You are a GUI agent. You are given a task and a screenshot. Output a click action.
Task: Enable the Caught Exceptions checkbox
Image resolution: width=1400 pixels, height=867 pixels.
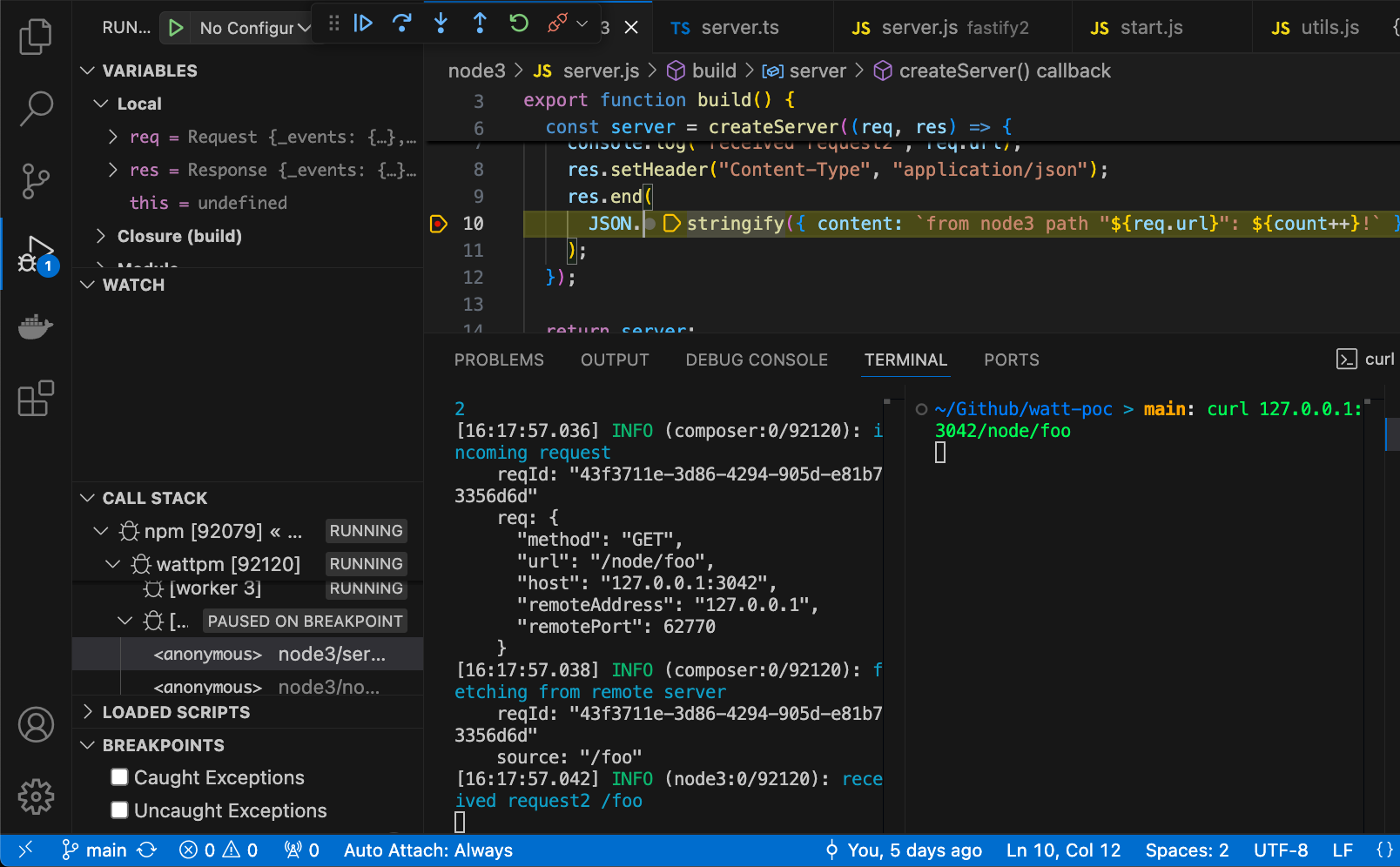120,776
